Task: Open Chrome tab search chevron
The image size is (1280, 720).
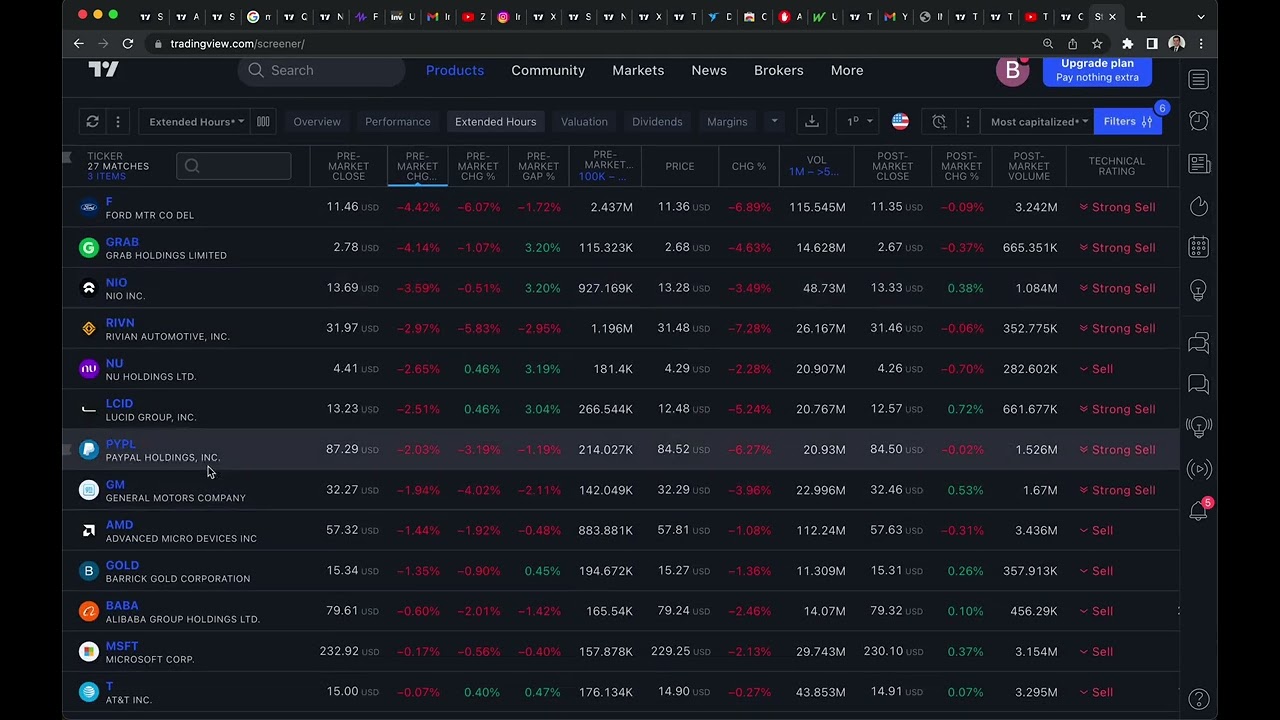Action: (x=1201, y=16)
